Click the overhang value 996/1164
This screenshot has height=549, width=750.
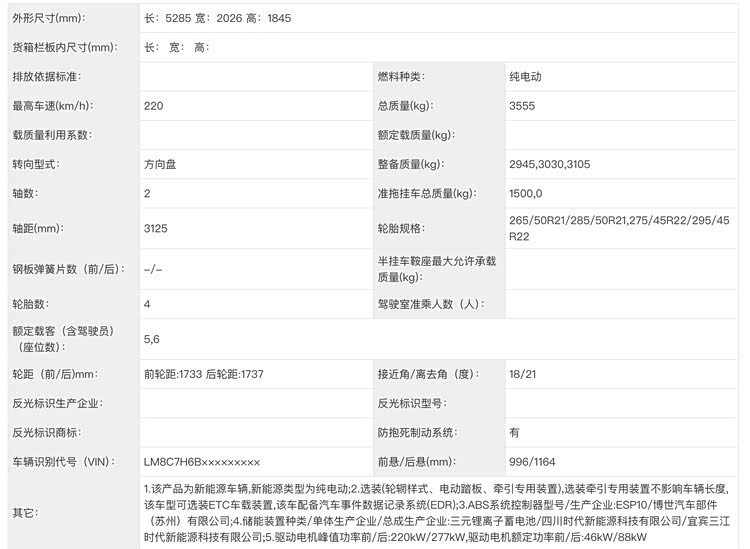[532, 462]
